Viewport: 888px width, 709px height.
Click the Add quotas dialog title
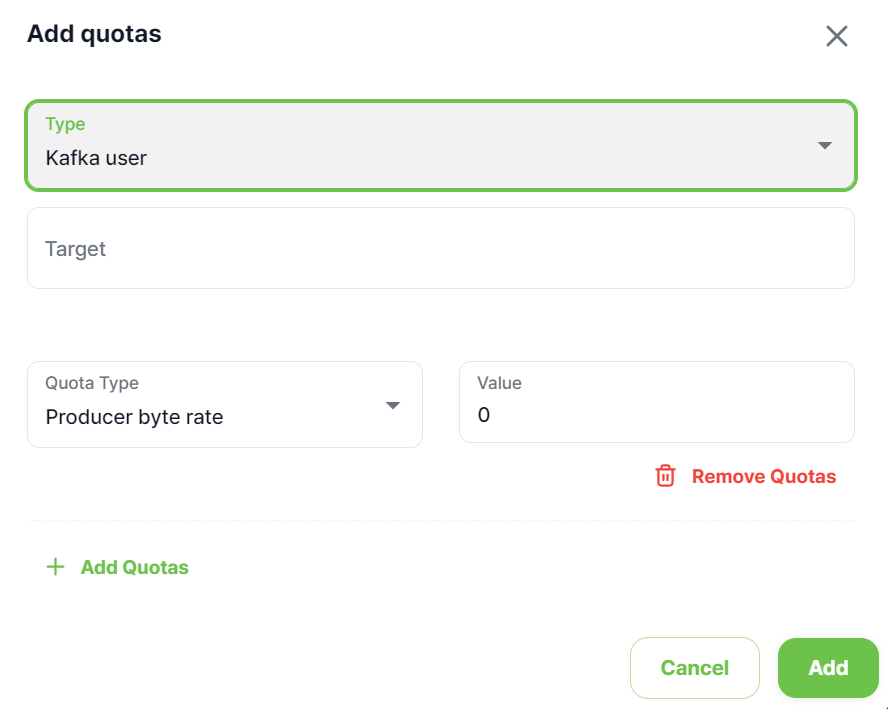tap(94, 34)
